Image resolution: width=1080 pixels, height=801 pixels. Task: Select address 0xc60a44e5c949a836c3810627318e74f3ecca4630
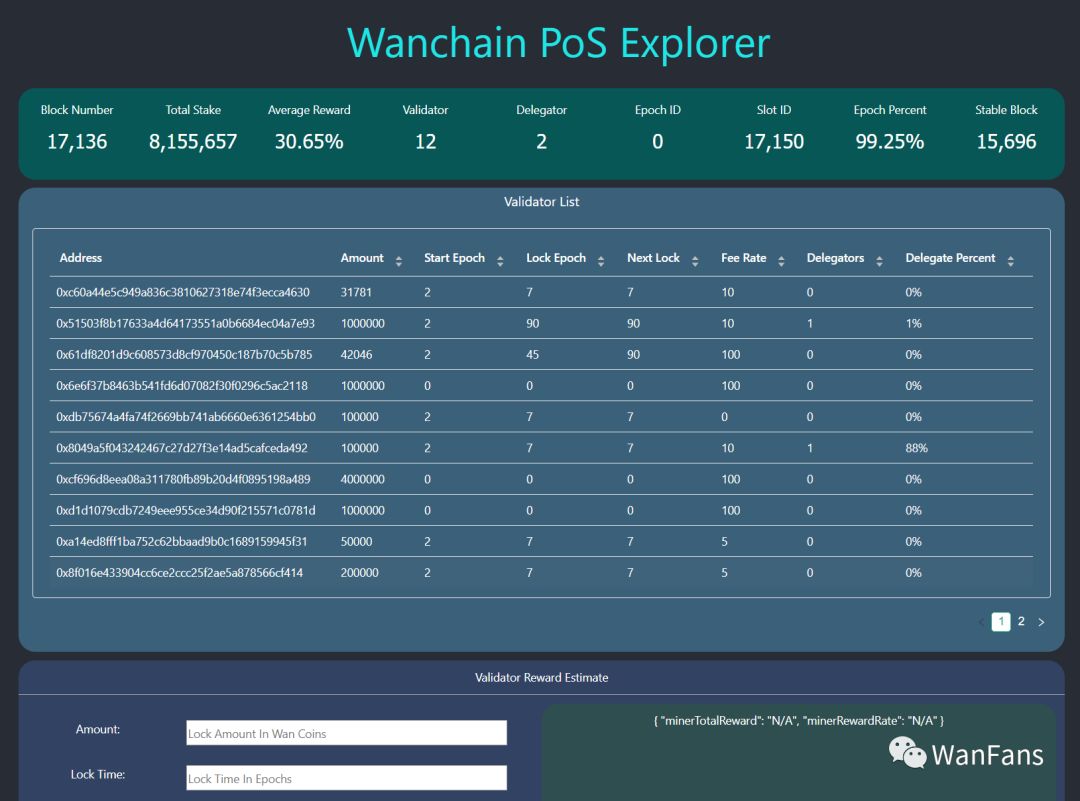(x=183, y=292)
